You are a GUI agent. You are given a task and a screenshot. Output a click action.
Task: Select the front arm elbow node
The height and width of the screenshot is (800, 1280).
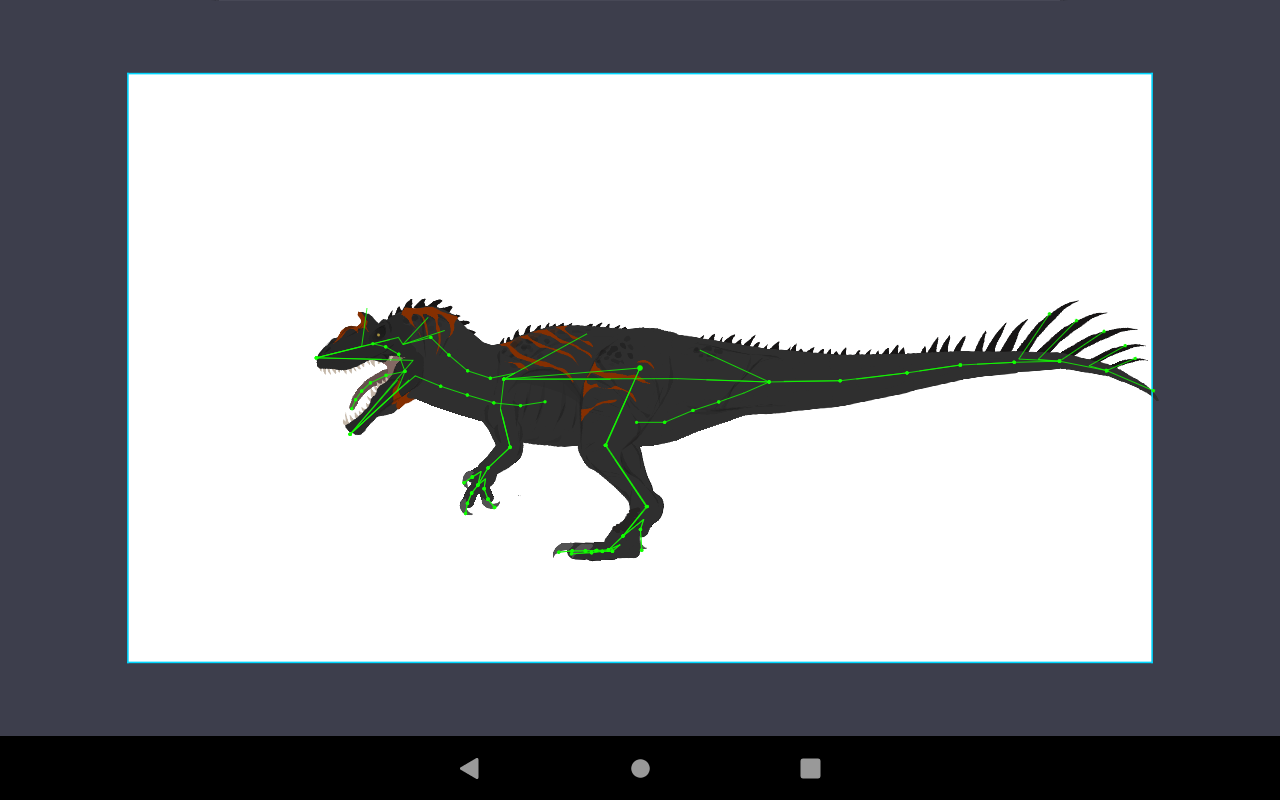click(x=510, y=447)
